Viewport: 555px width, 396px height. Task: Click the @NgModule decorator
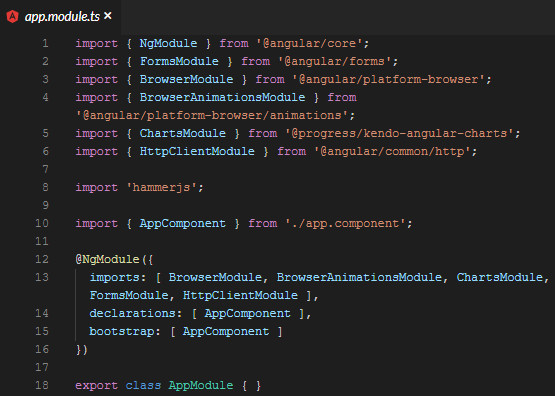(107, 260)
